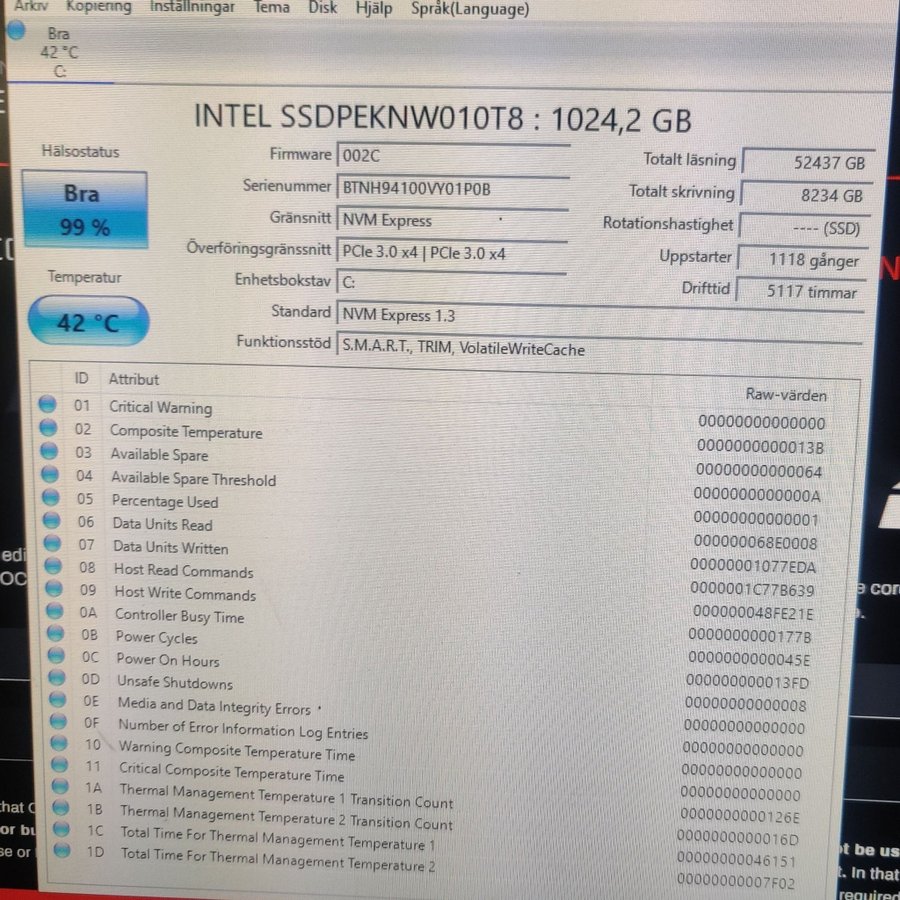Click the blue orb next to Percentage Used
Viewport: 900px width, 900px height.
50,498
